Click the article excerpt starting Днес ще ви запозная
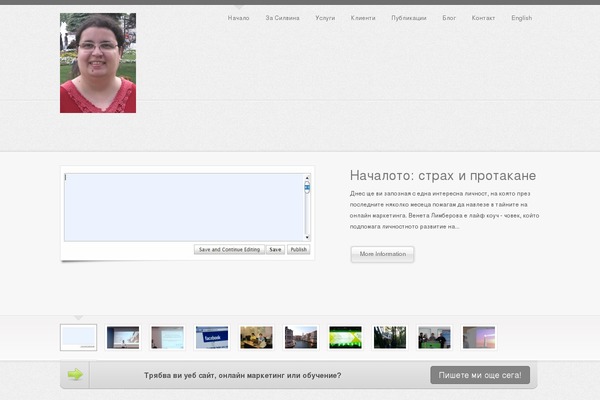 pyautogui.click(x=444, y=210)
